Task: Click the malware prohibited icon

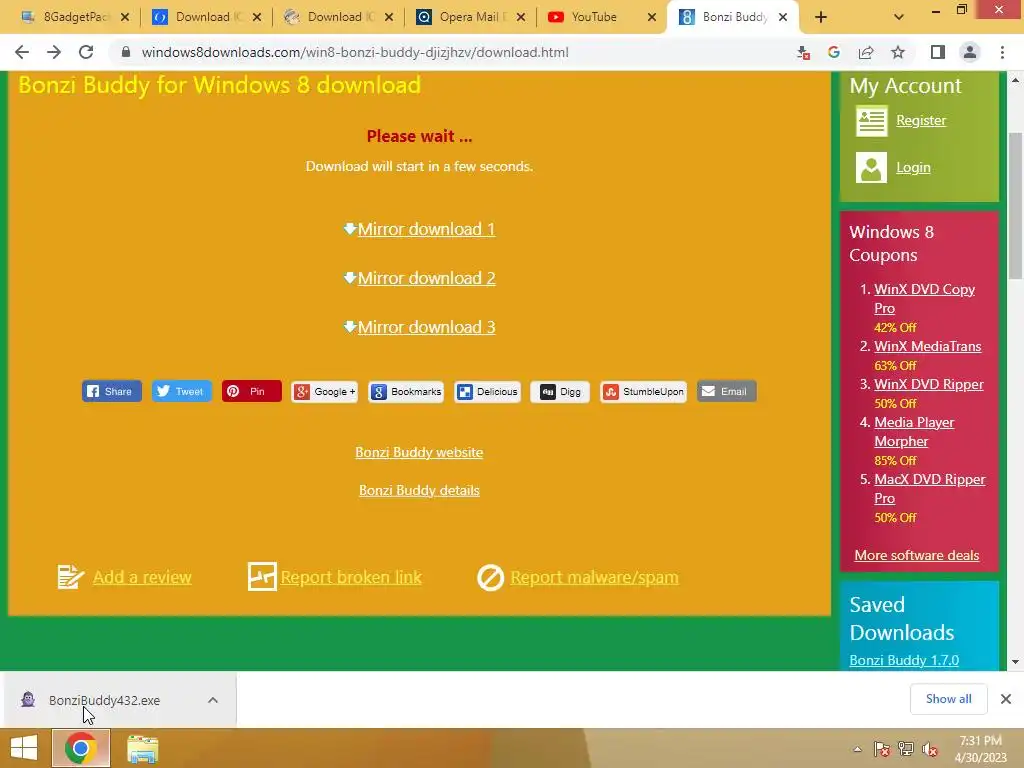Action: [x=490, y=577]
